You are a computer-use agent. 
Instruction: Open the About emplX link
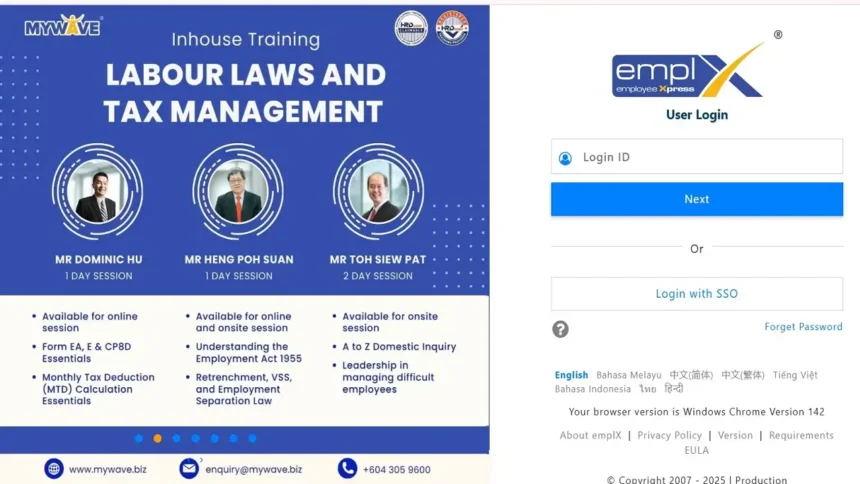[x=590, y=435]
